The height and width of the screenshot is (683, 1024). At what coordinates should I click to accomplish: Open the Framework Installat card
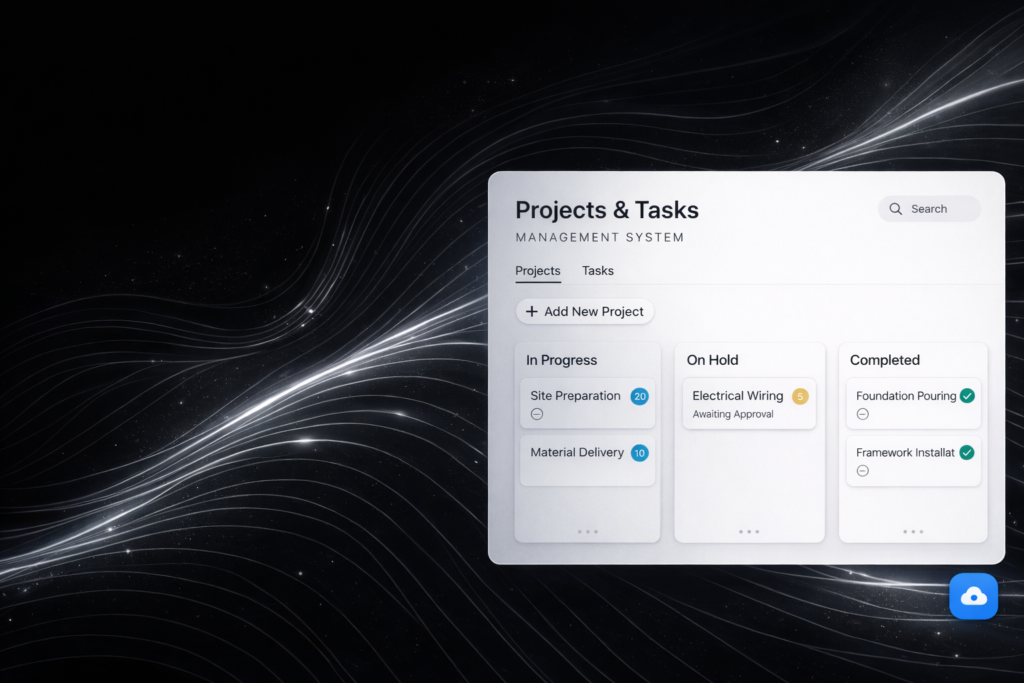(x=914, y=461)
